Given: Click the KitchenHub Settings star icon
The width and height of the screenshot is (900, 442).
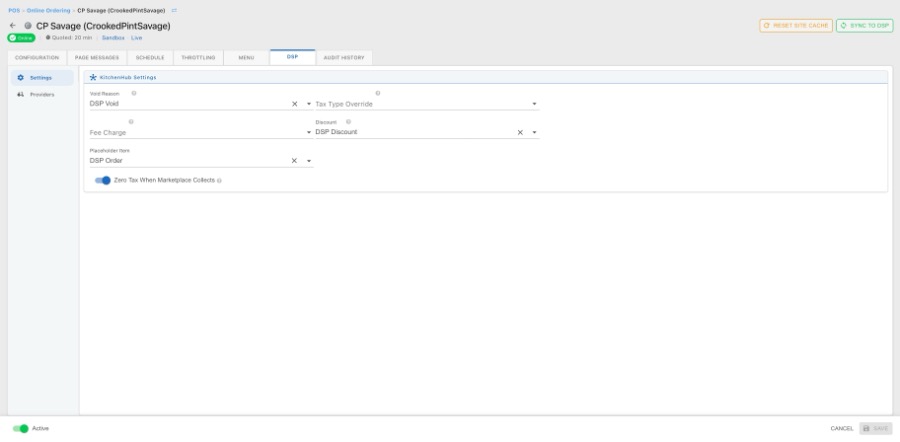Looking at the screenshot, I should click(x=94, y=77).
